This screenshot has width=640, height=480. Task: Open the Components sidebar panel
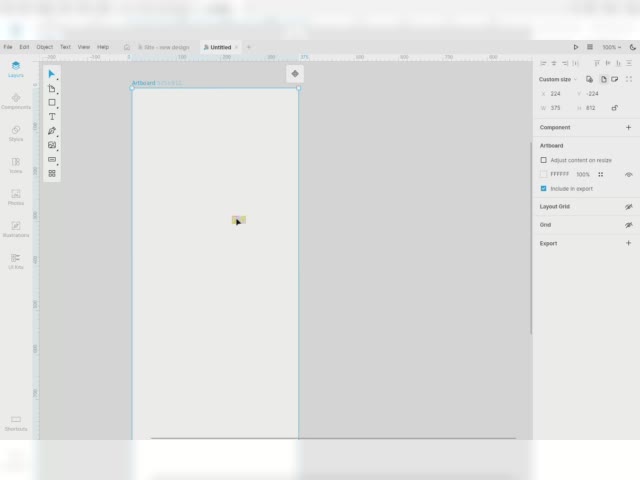coord(16,101)
